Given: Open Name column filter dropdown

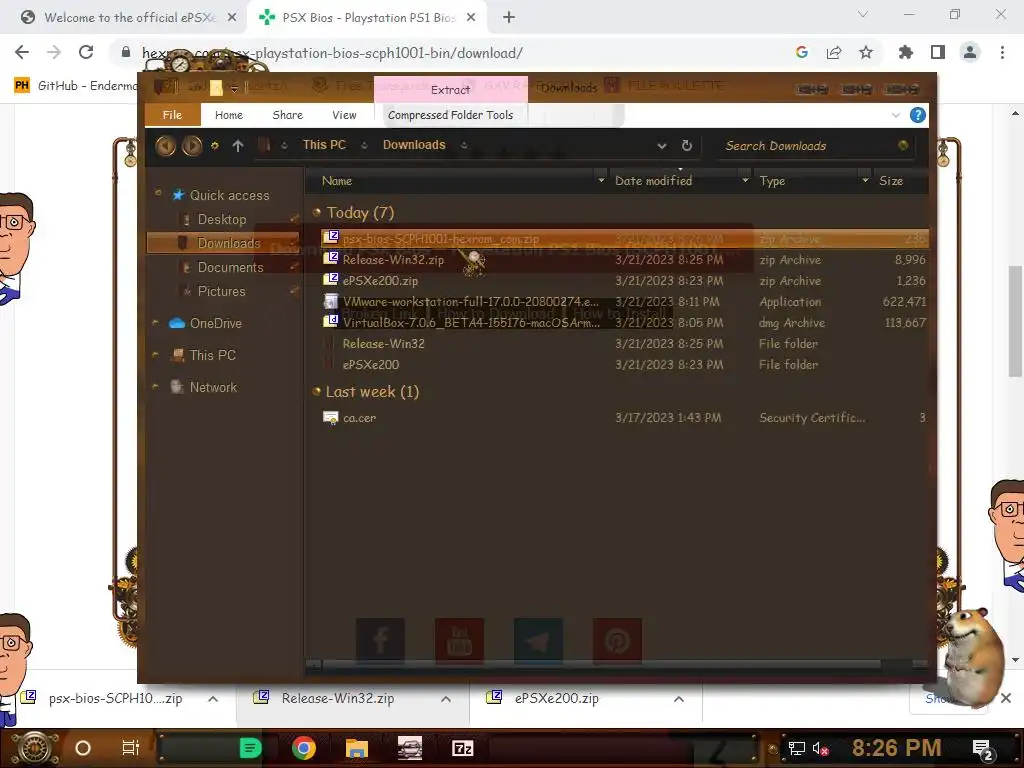Looking at the screenshot, I should (x=601, y=180).
